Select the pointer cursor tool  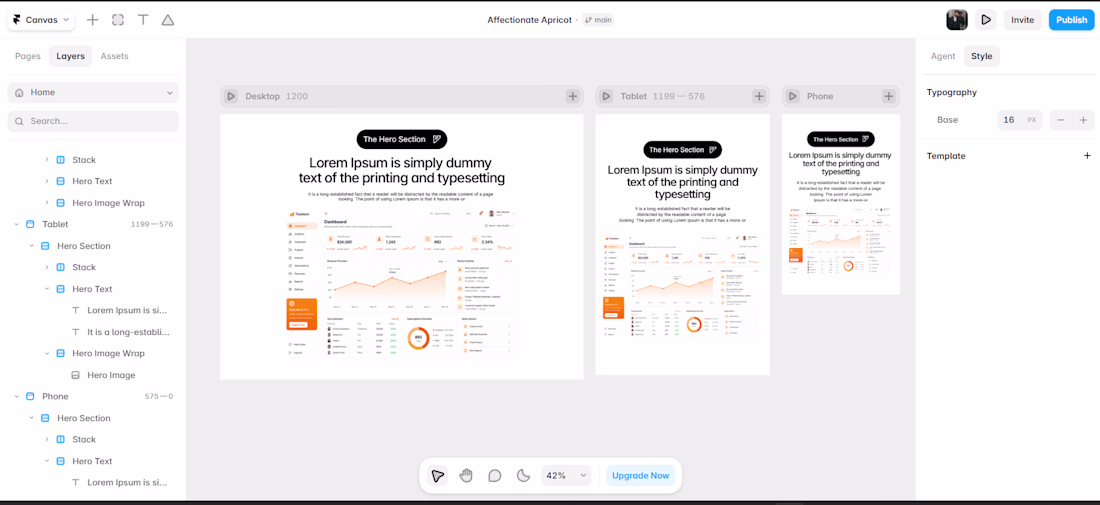click(438, 476)
